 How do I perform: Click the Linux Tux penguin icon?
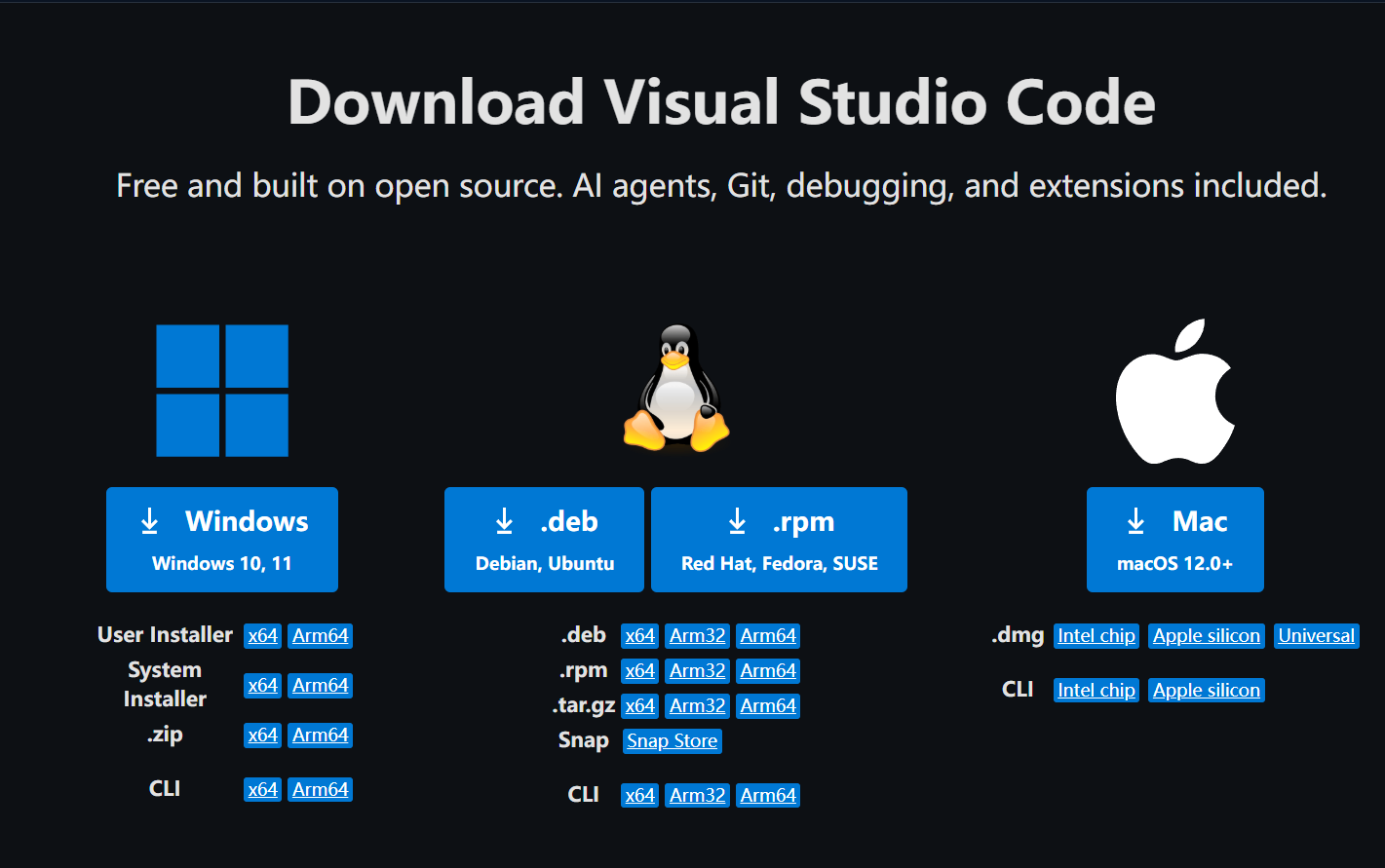676,389
